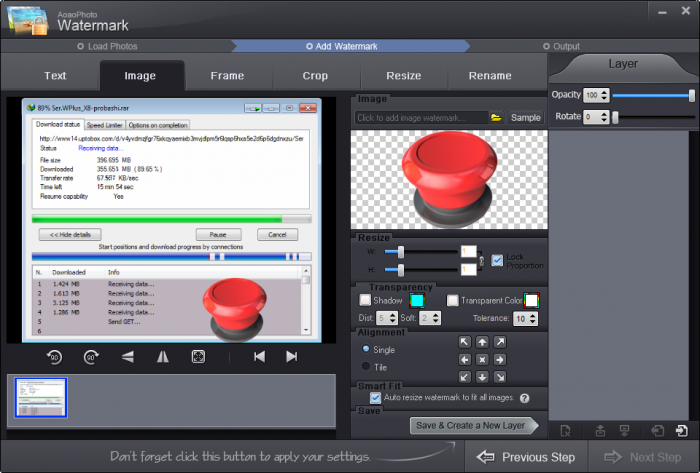
Task: Rotate photo 90 degrees clockwise
Action: [x=91, y=357]
